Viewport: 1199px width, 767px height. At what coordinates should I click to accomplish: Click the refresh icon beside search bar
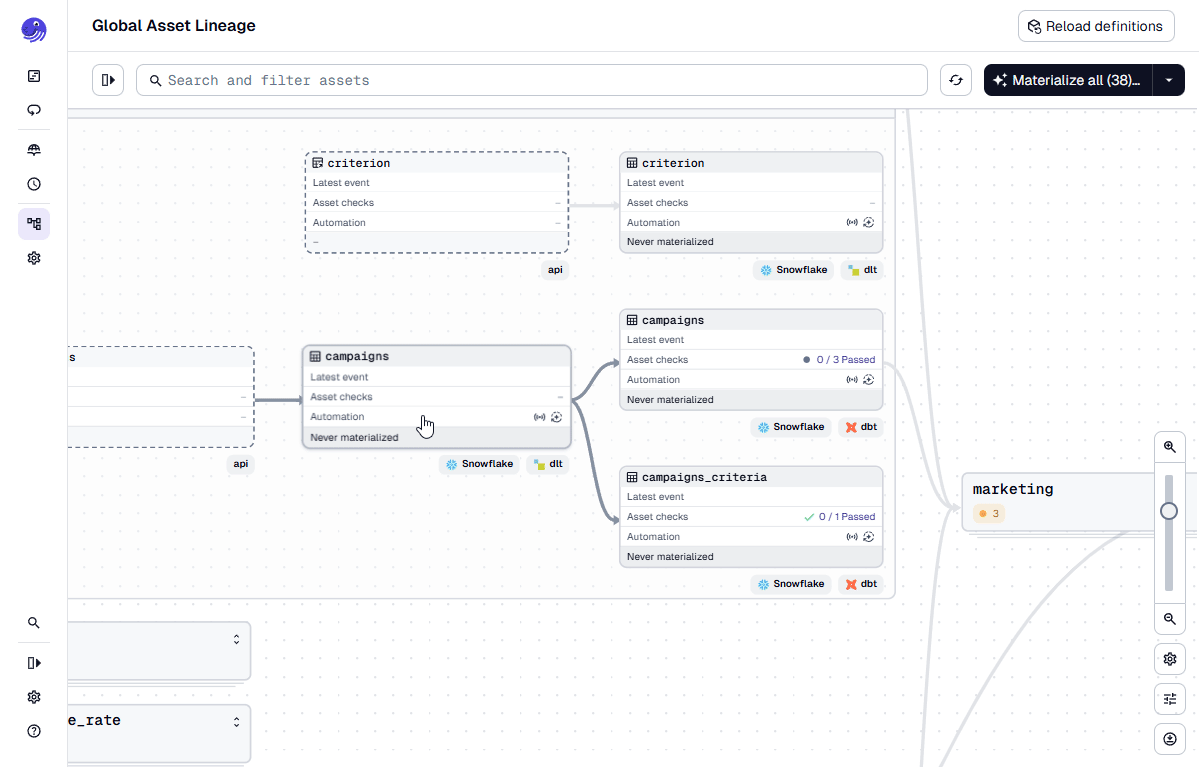coord(956,80)
